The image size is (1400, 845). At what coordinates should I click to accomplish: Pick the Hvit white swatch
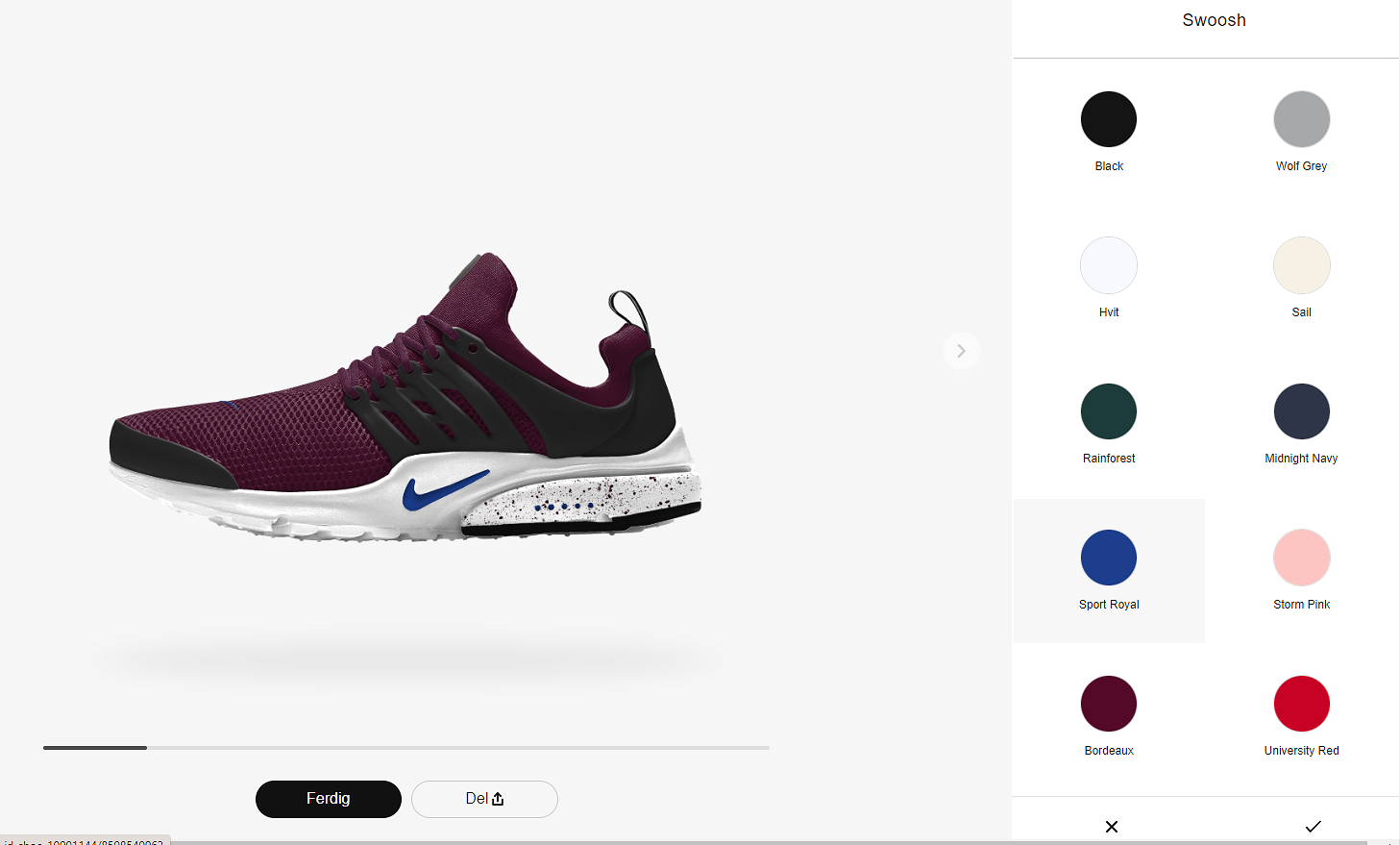tap(1109, 265)
